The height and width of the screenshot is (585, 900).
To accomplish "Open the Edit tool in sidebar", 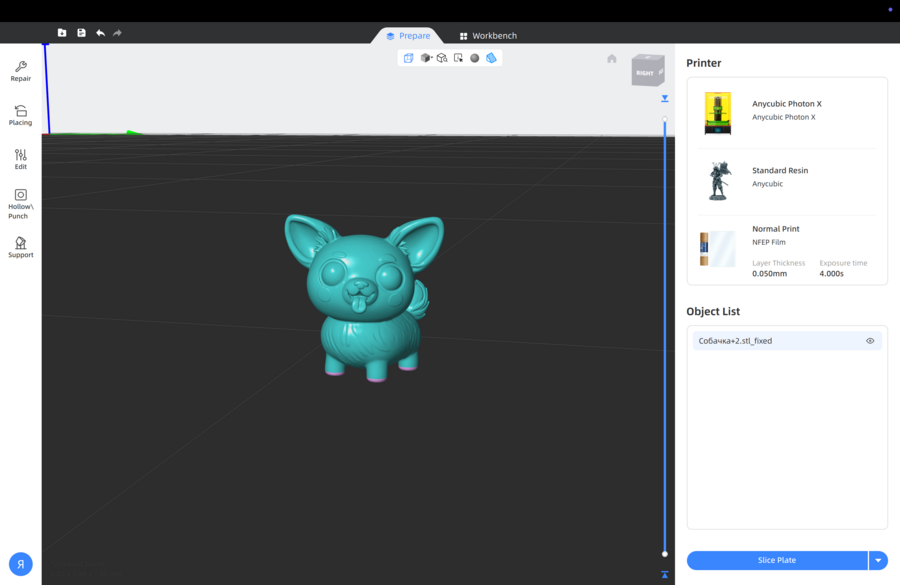I will tap(20, 159).
